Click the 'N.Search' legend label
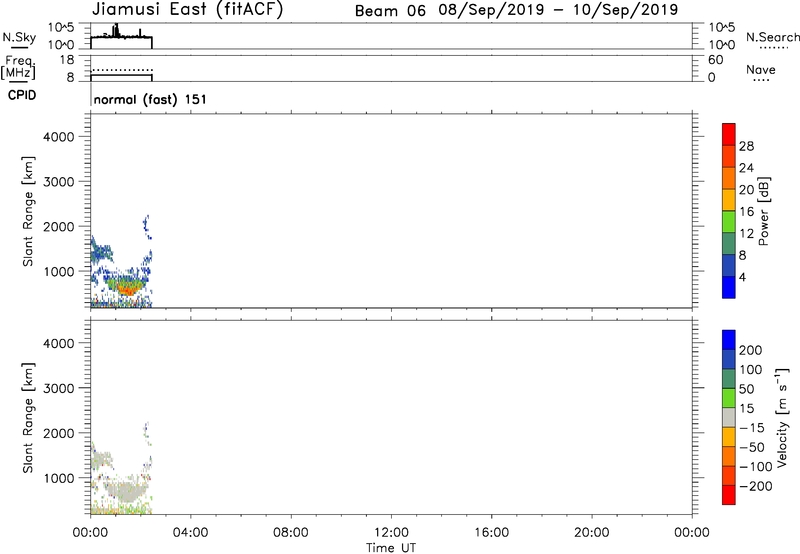The height and width of the screenshot is (554, 800). [x=773, y=37]
